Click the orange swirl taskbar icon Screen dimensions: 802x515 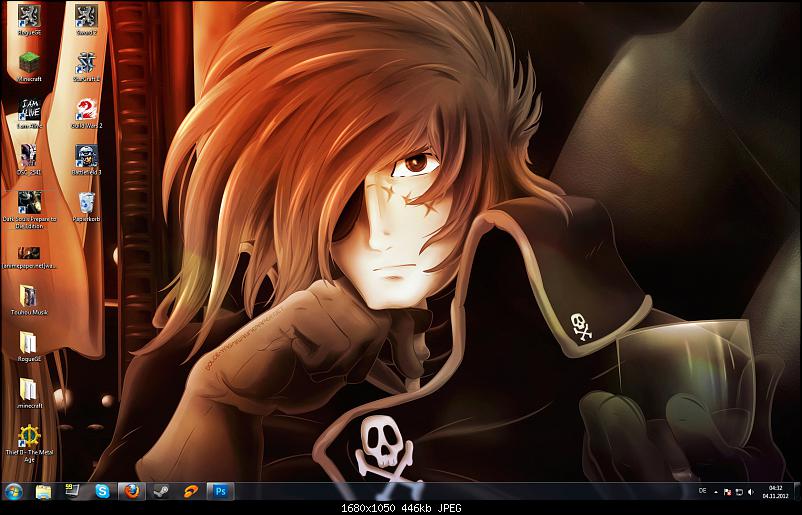[x=191, y=491]
